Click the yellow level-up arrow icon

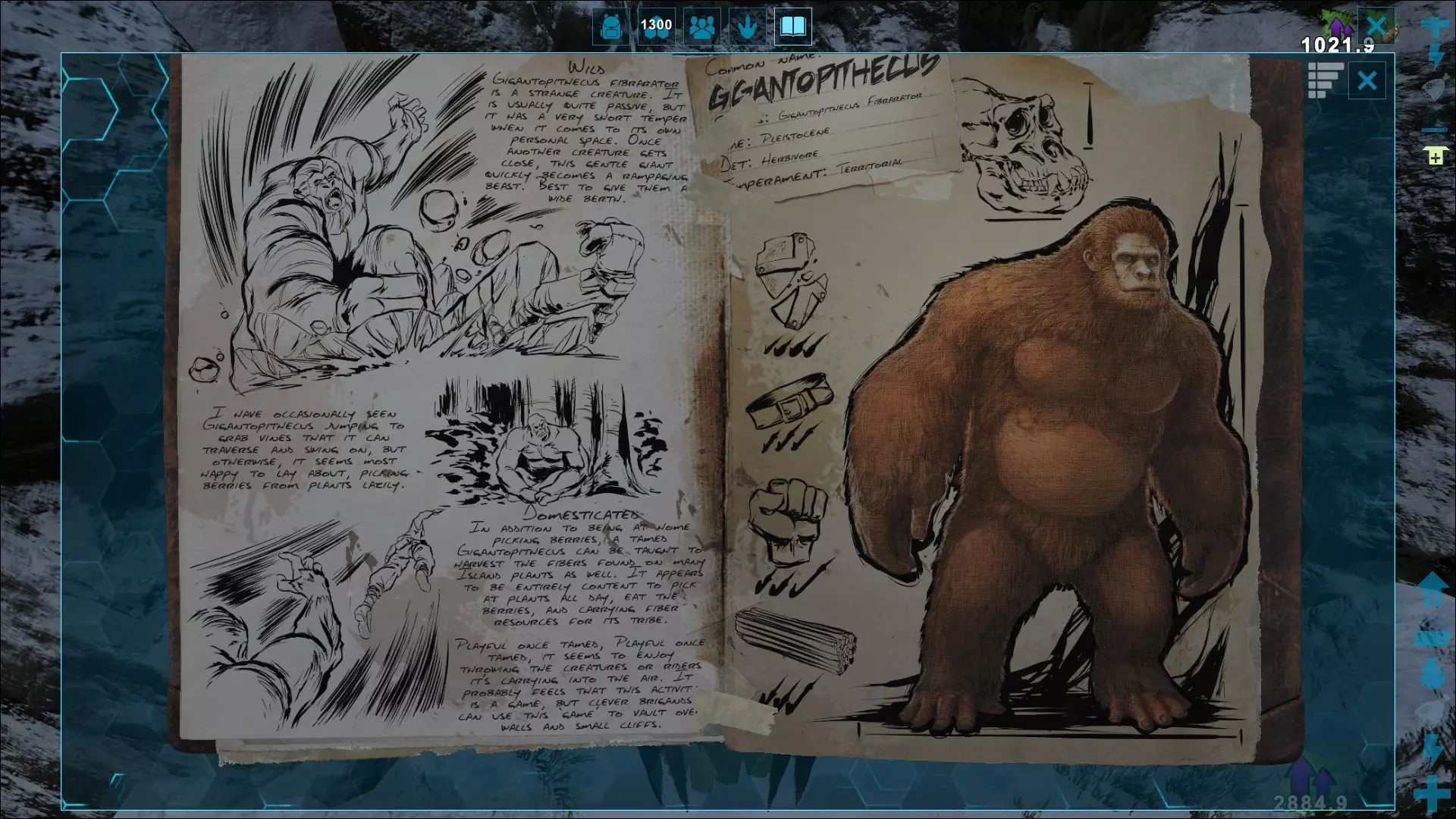1434,158
